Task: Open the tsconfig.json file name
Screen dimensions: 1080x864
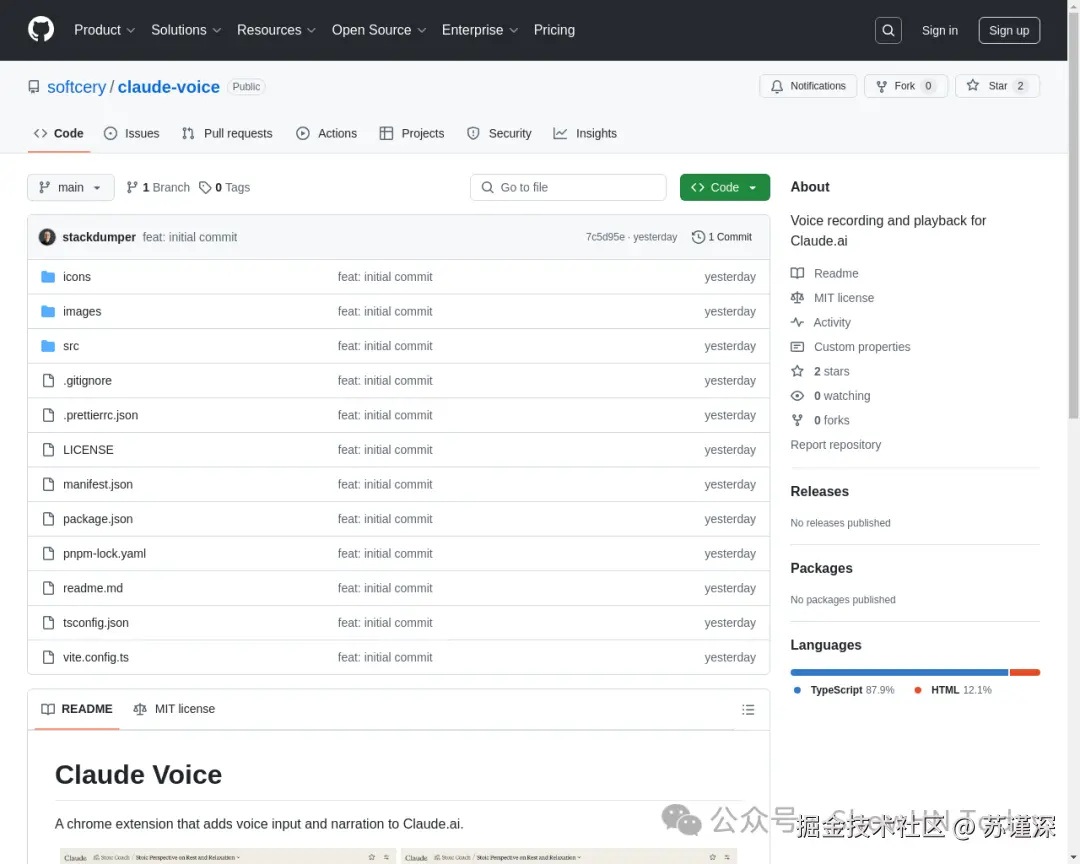Action: click(96, 622)
